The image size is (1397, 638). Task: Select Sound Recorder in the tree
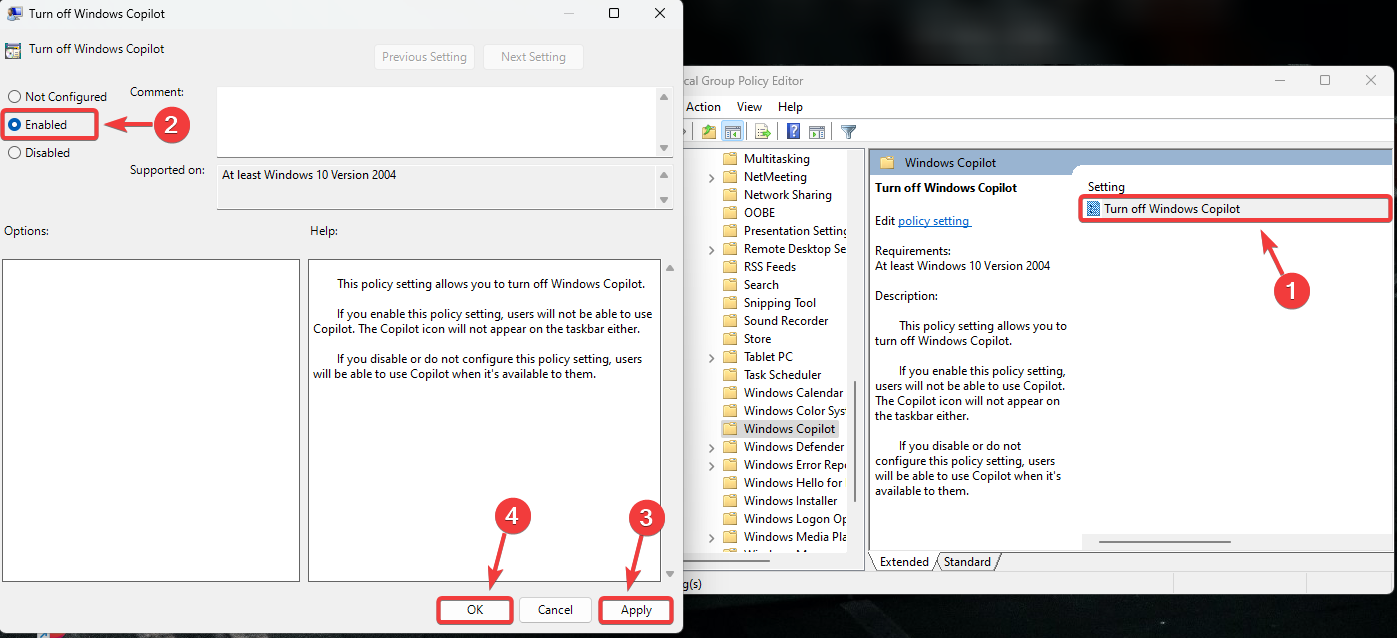point(786,321)
